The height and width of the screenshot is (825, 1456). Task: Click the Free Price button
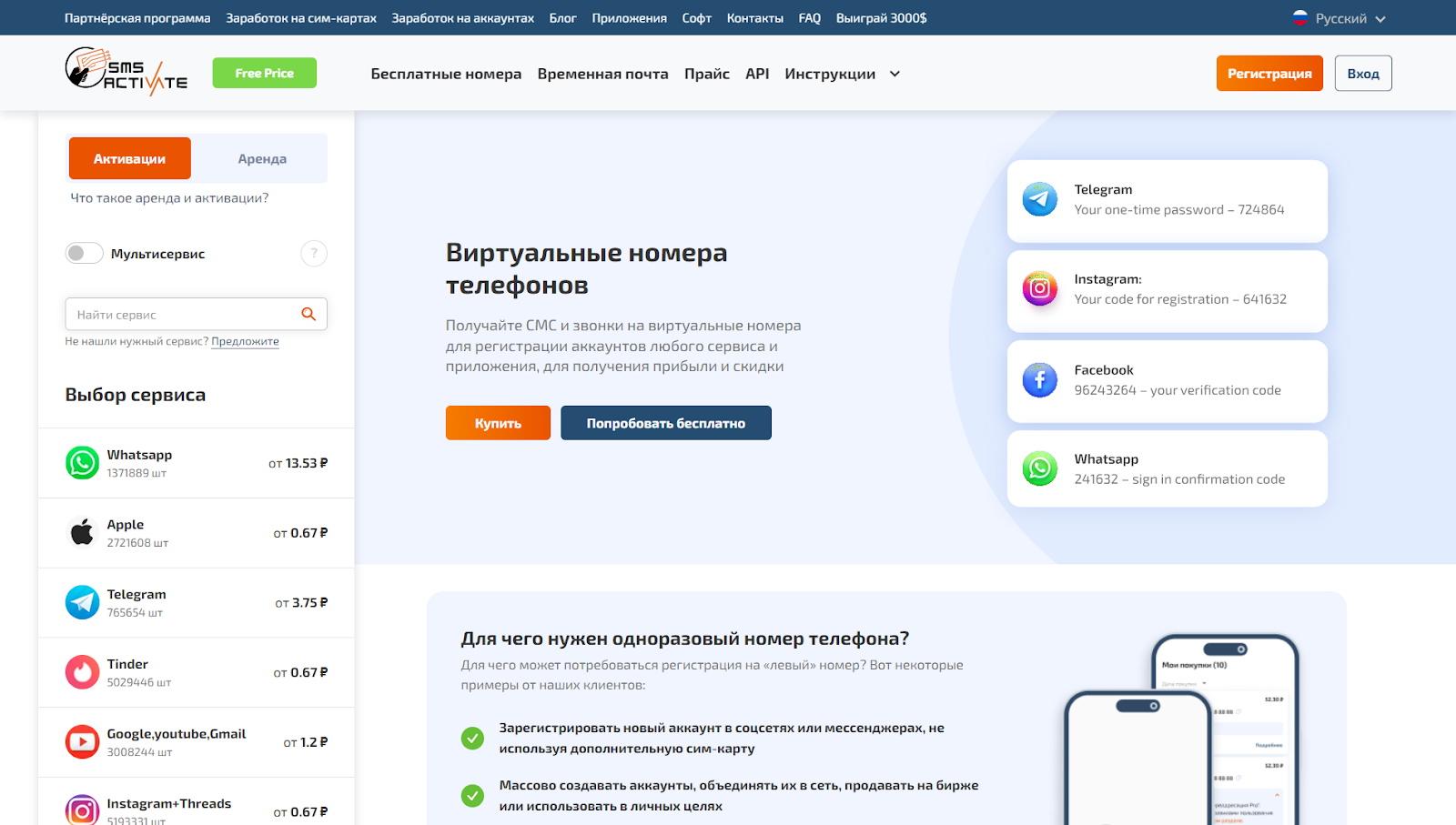pyautogui.click(x=265, y=73)
